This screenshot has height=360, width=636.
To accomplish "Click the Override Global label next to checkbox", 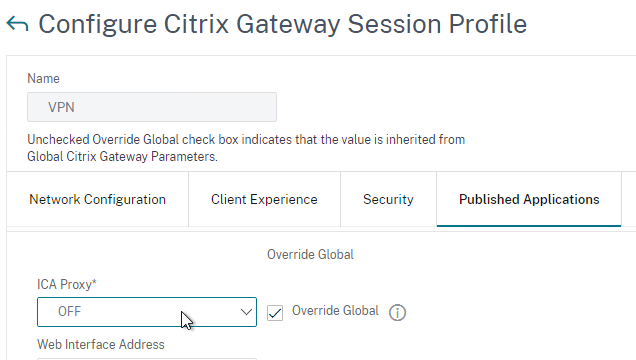I will click(x=335, y=311).
